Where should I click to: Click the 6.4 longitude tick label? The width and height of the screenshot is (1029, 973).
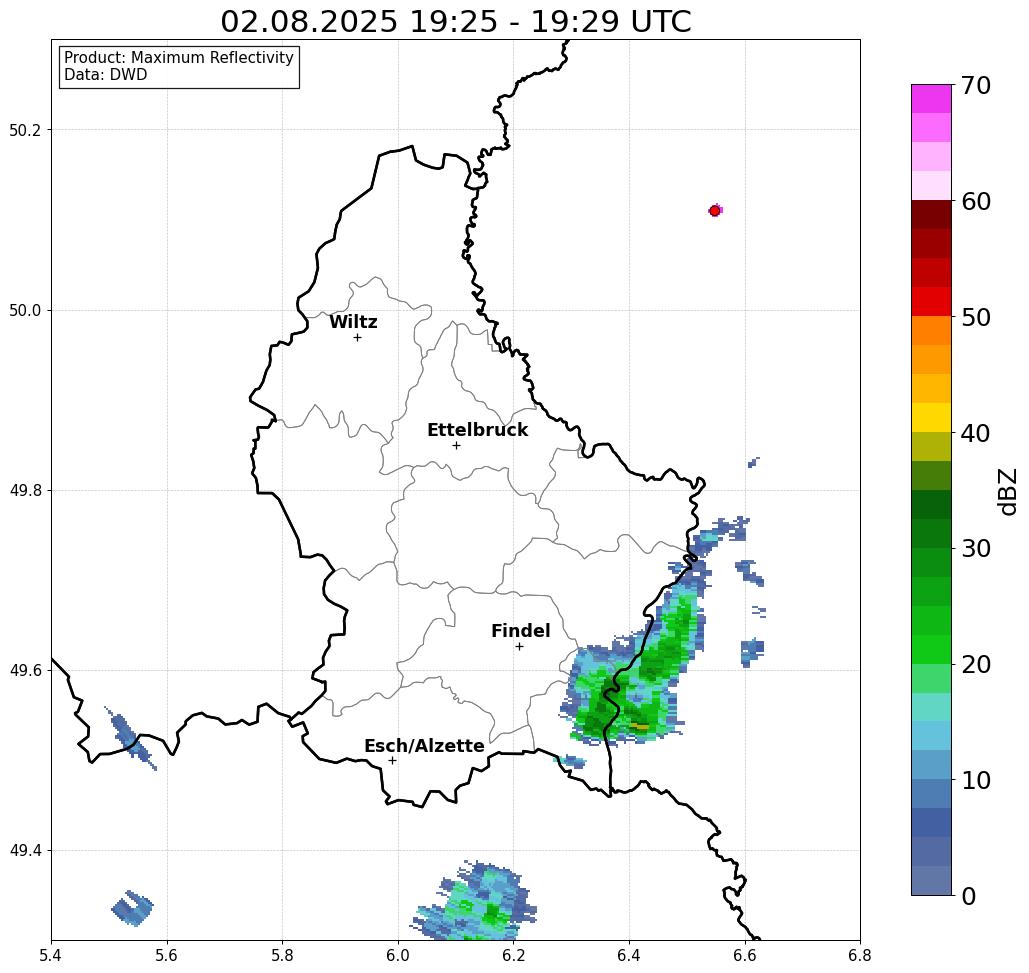[629, 955]
